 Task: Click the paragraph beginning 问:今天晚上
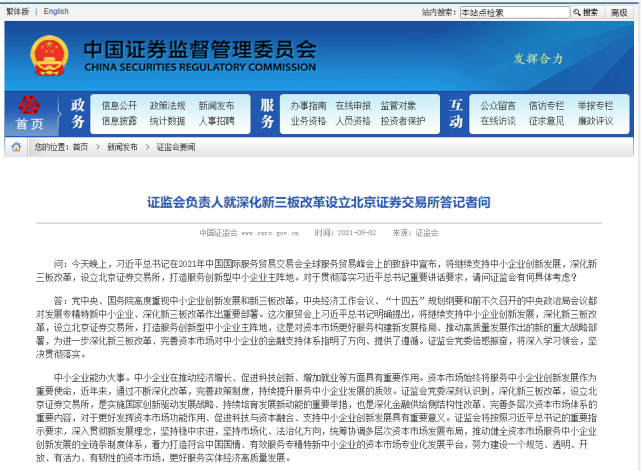point(316,271)
